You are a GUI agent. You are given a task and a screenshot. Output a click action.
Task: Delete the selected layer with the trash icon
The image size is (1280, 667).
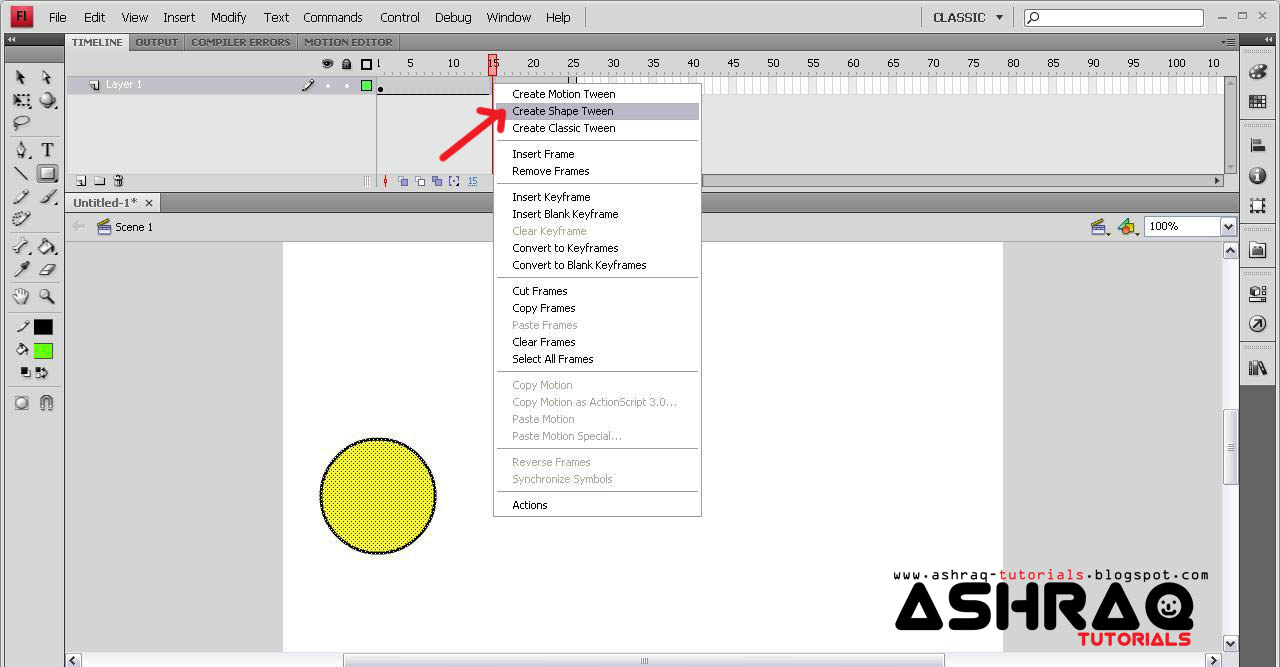coord(118,181)
